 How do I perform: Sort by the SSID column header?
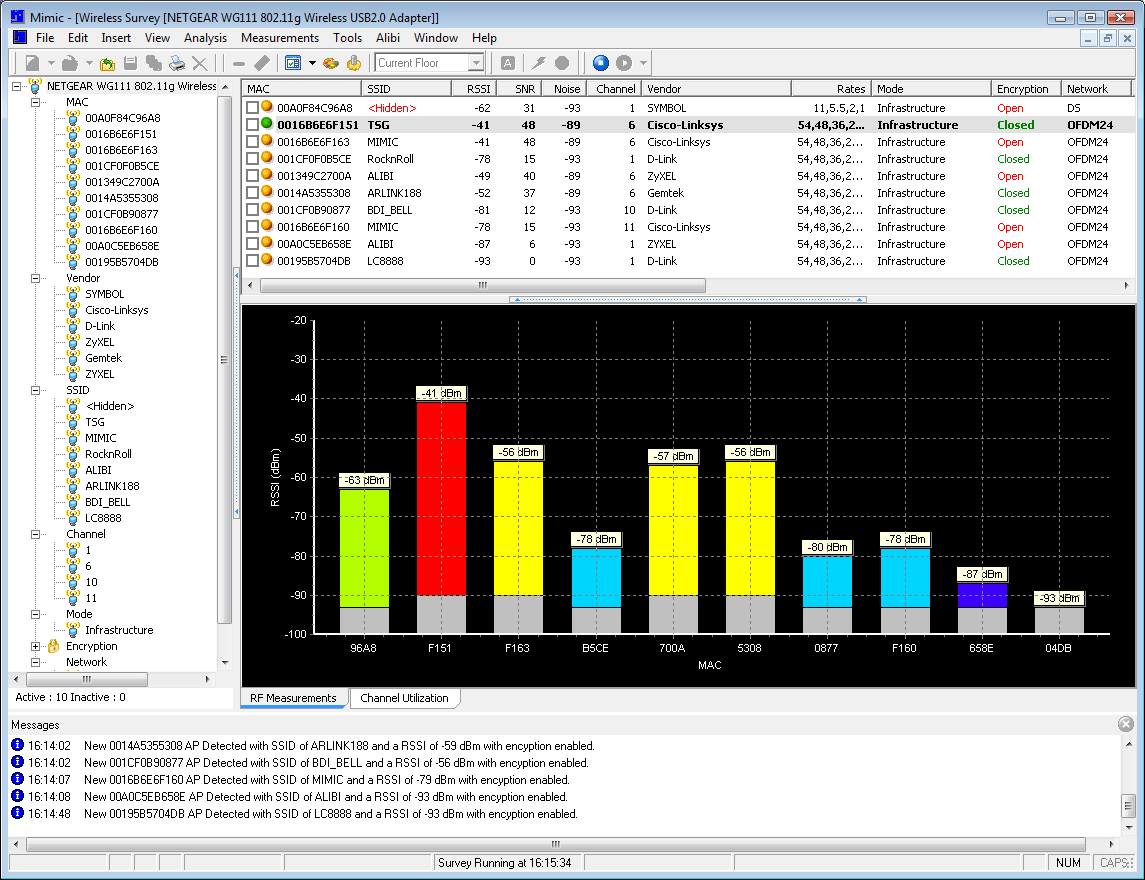click(x=406, y=89)
